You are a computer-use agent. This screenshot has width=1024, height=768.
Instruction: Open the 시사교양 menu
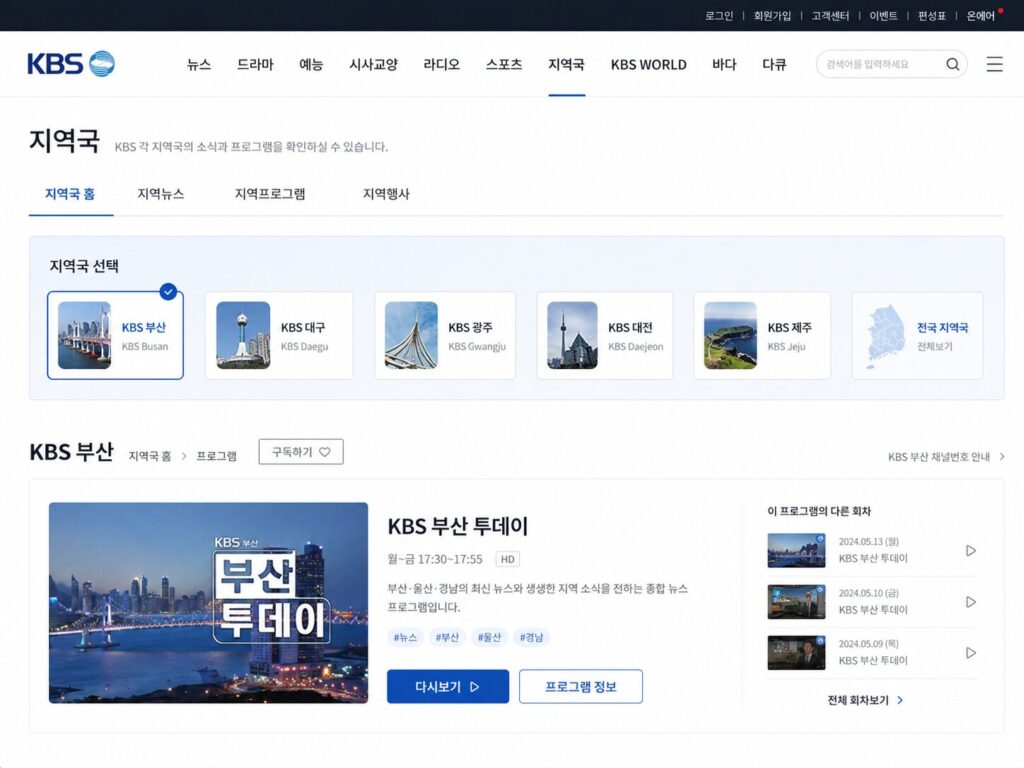pyautogui.click(x=373, y=64)
